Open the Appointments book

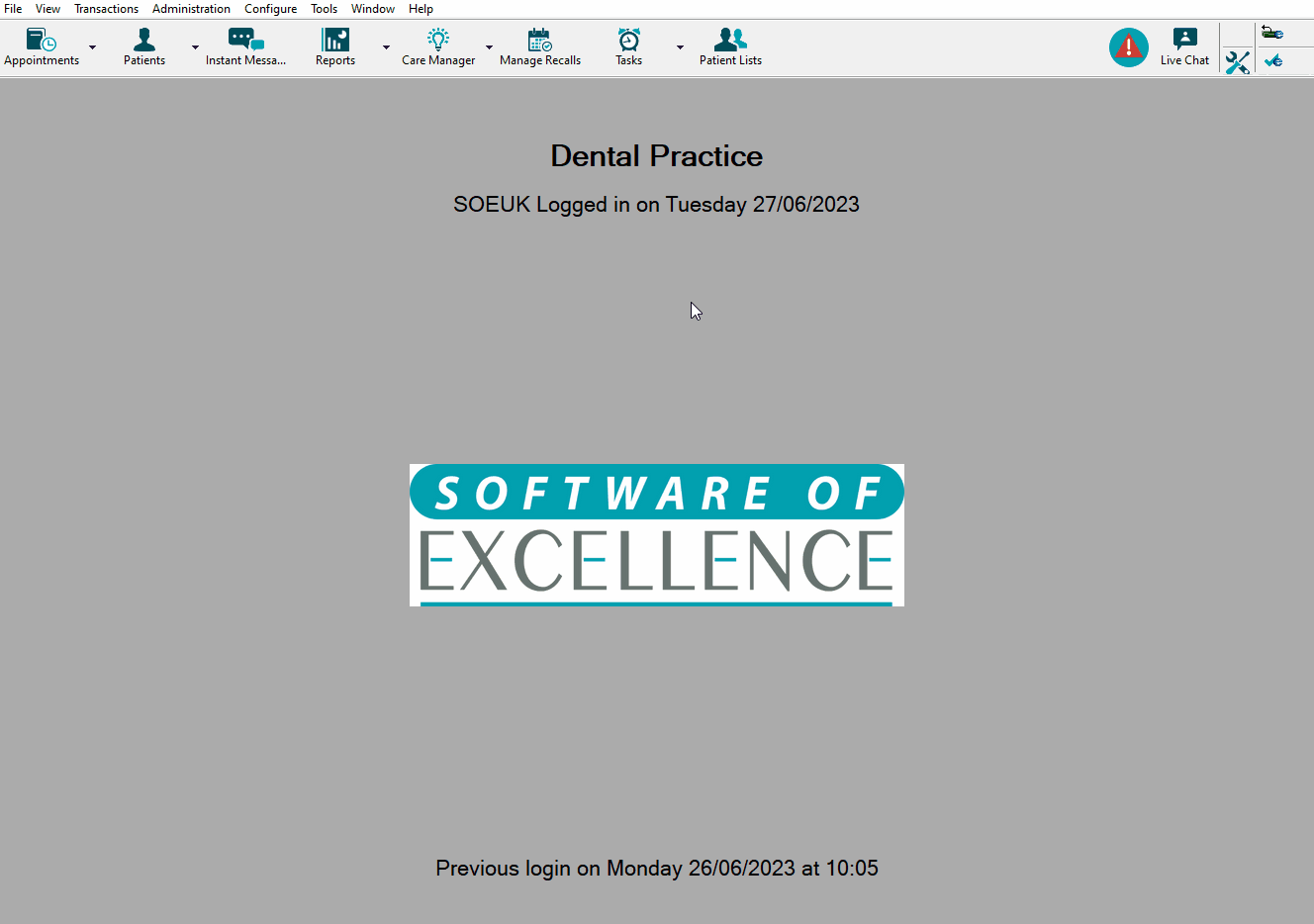(x=42, y=47)
